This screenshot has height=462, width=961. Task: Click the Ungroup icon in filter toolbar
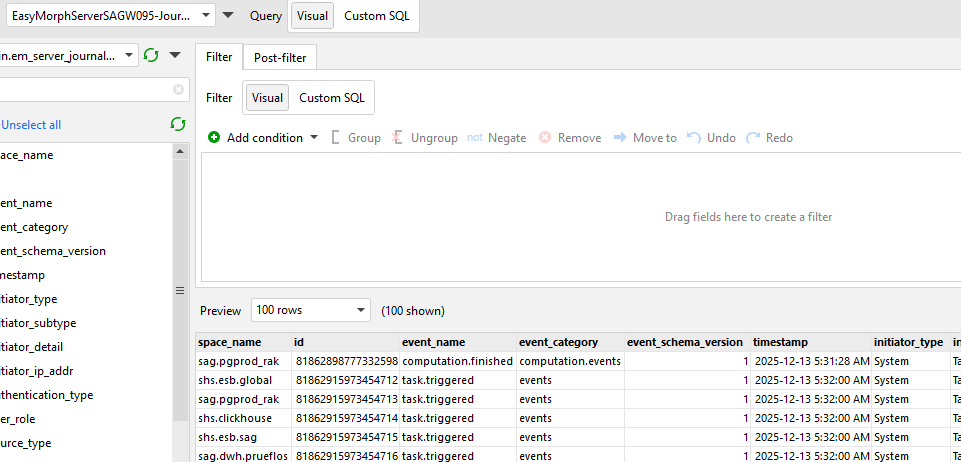(x=398, y=138)
